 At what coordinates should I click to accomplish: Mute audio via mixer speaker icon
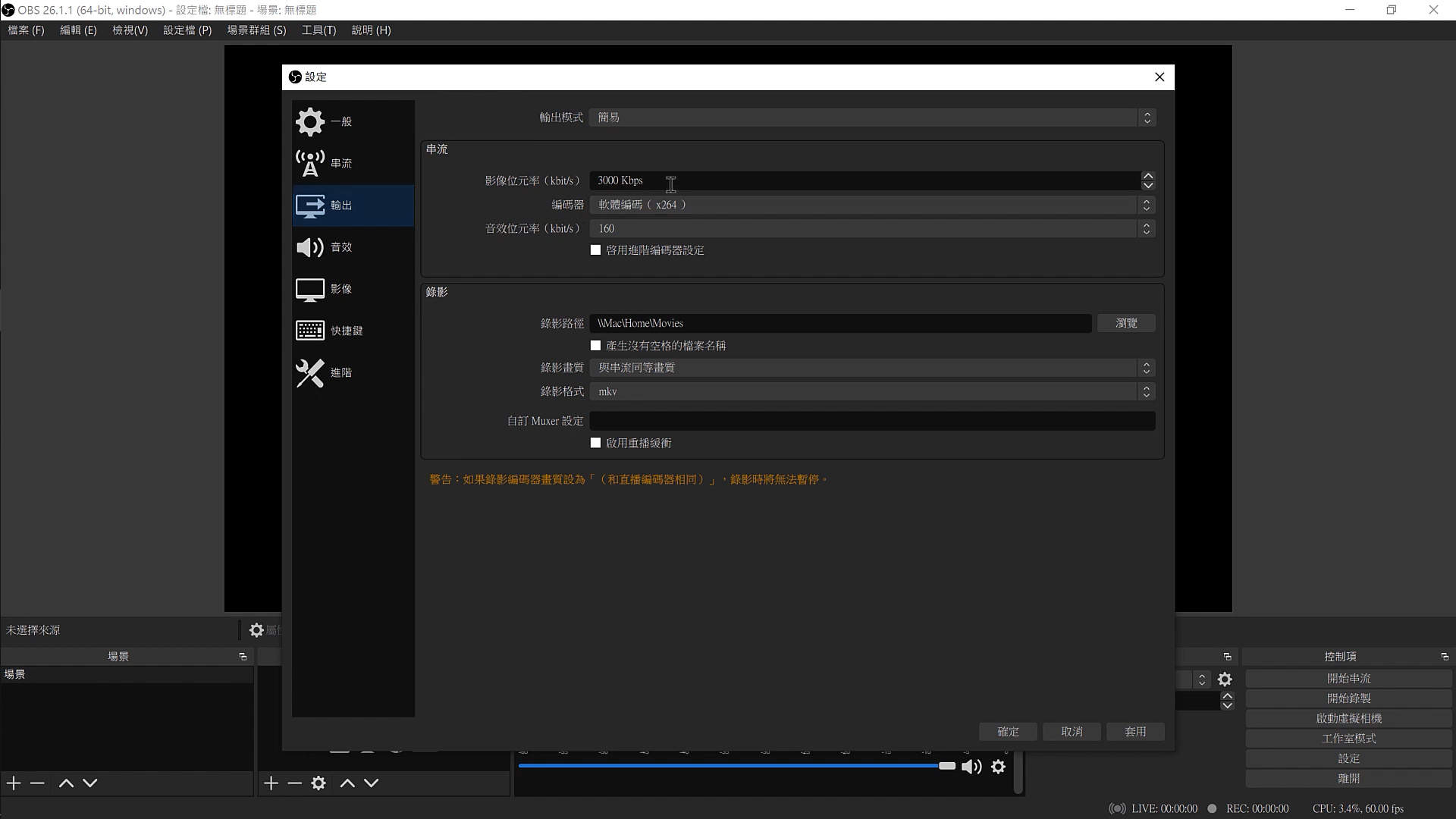(971, 767)
